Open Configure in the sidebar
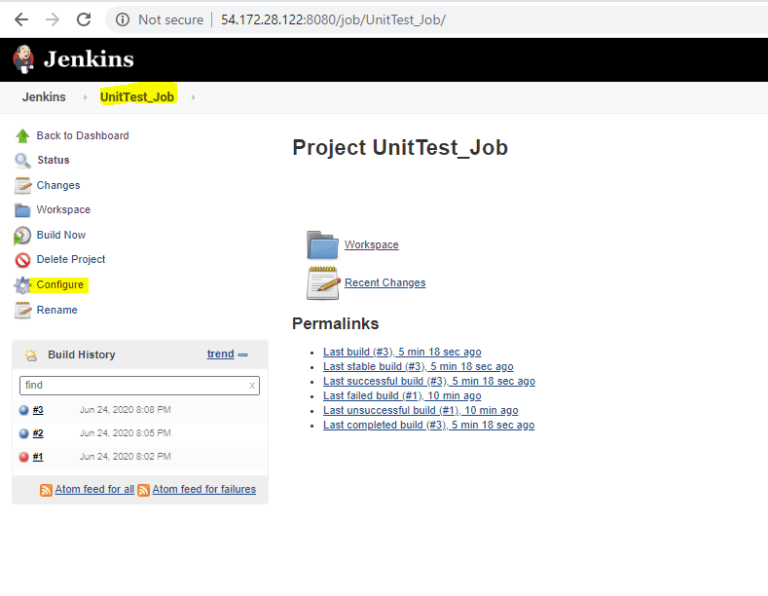 point(60,285)
